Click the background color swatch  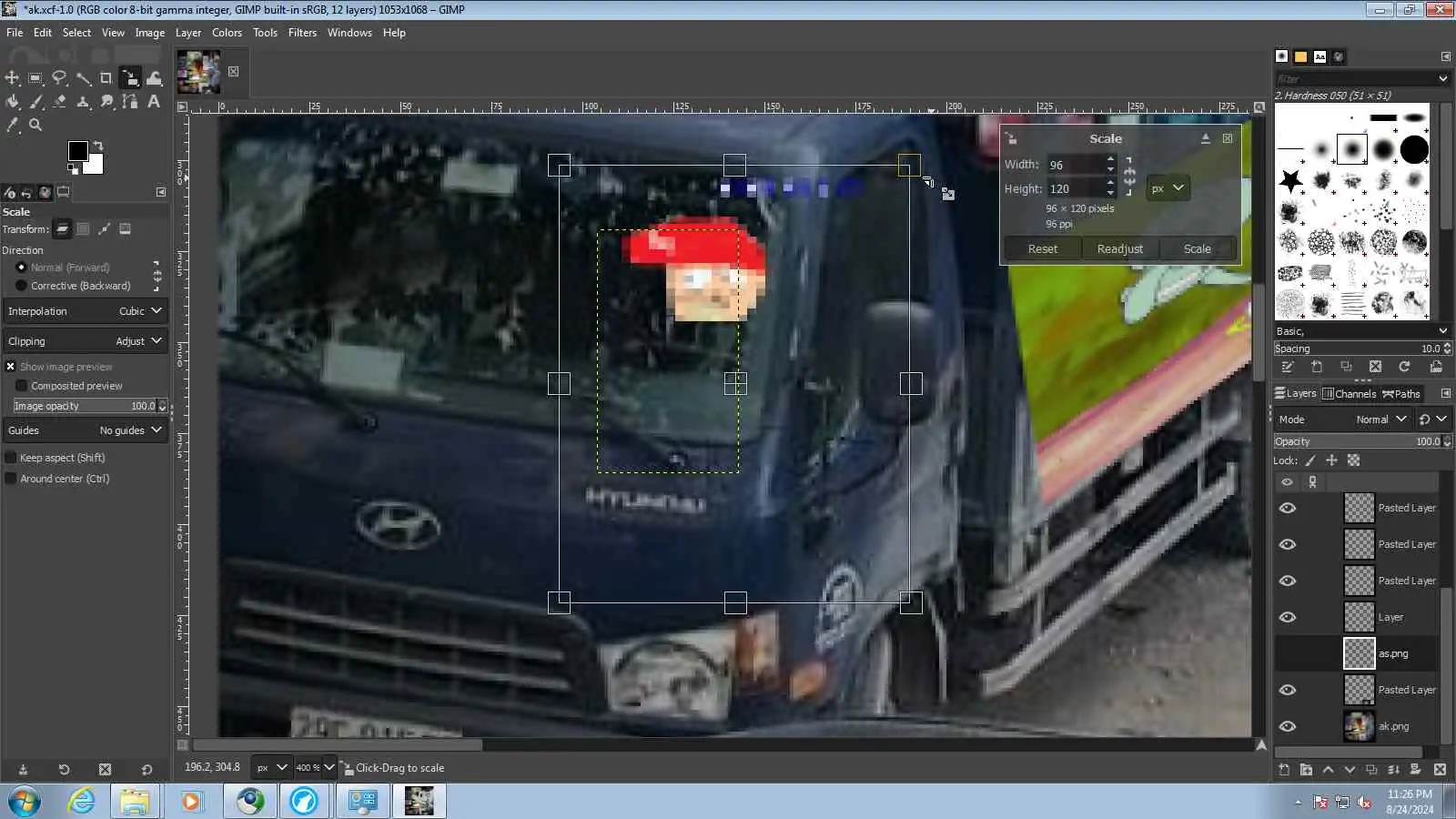click(96, 167)
